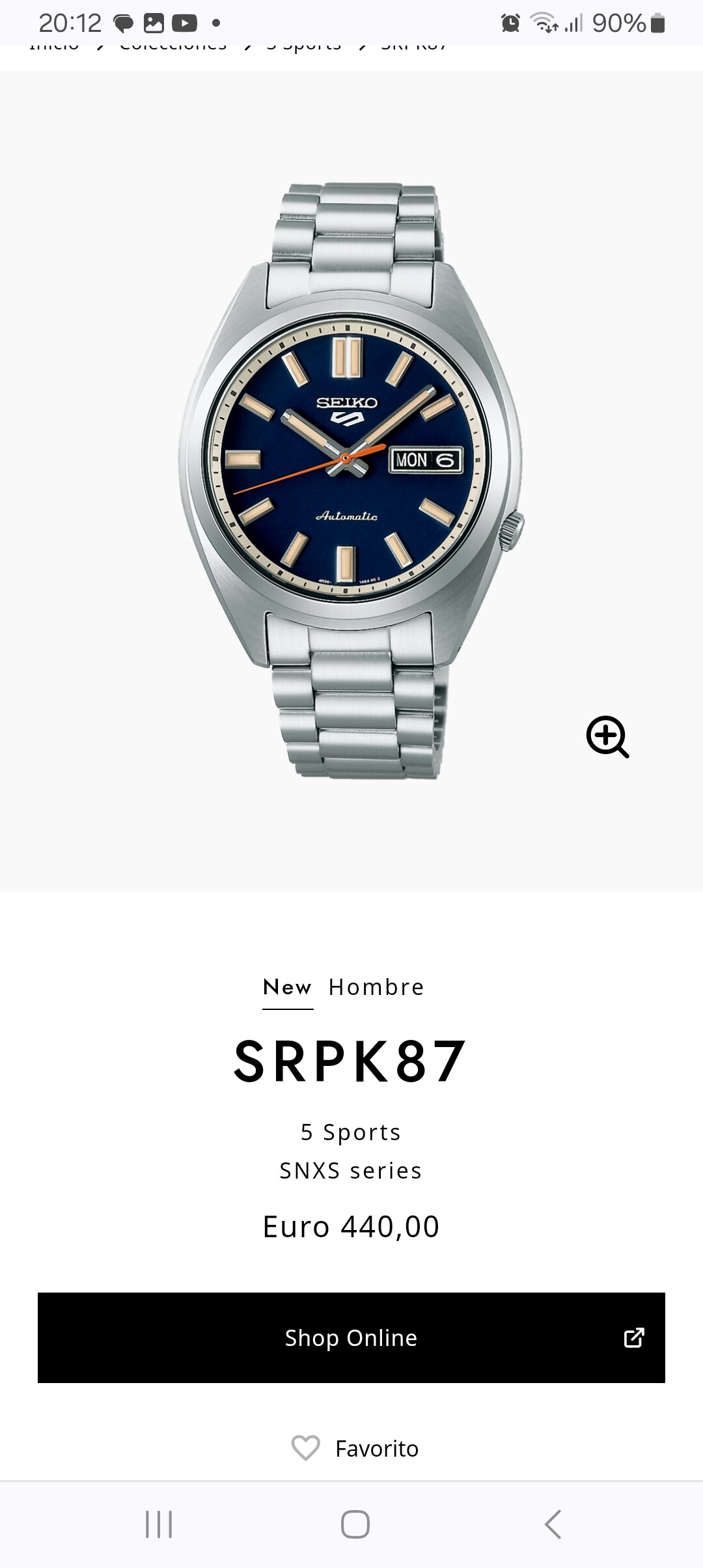Open the 5 Sports breadcrumb link

tap(304, 47)
